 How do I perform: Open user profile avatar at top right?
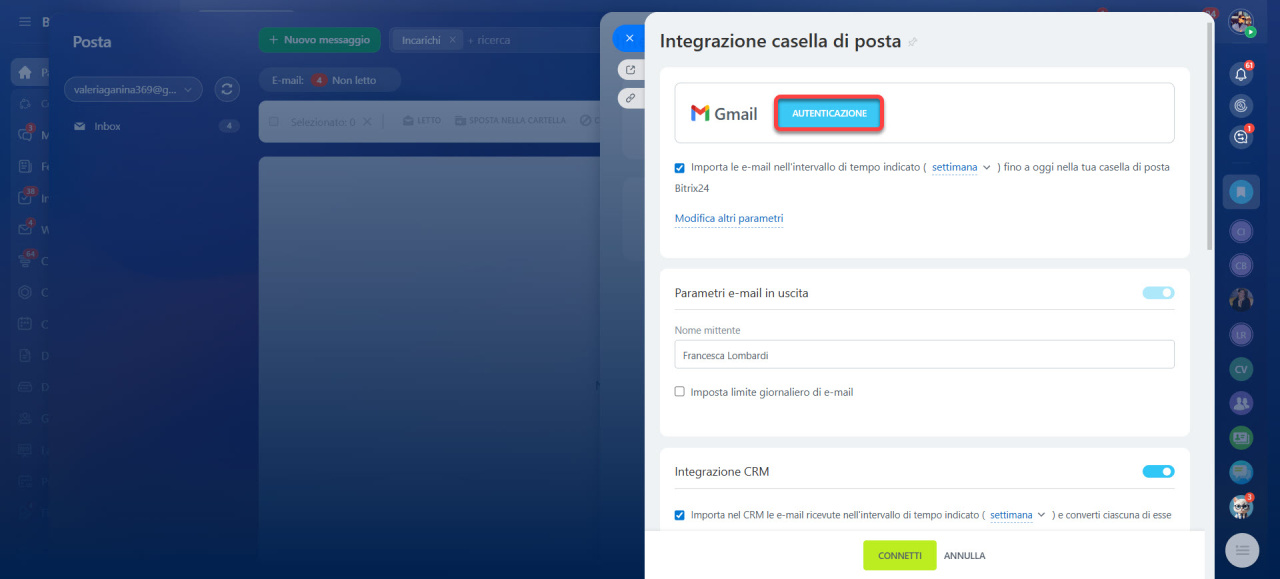[x=1241, y=22]
